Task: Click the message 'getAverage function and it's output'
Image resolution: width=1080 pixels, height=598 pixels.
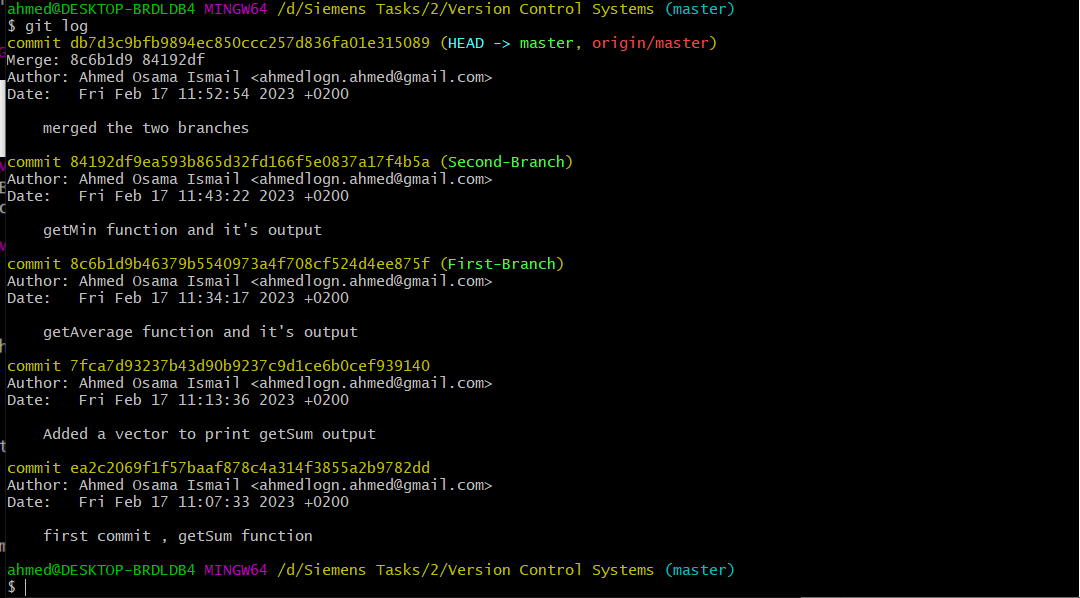Action: (x=200, y=332)
